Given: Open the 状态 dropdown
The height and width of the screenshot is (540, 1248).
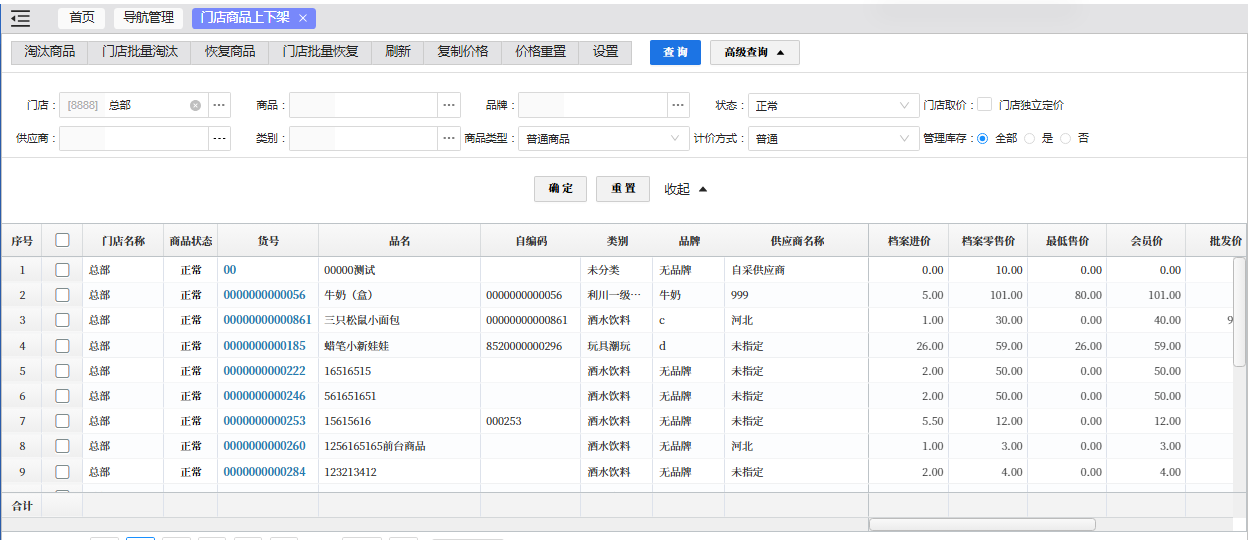Looking at the screenshot, I should click(x=834, y=105).
